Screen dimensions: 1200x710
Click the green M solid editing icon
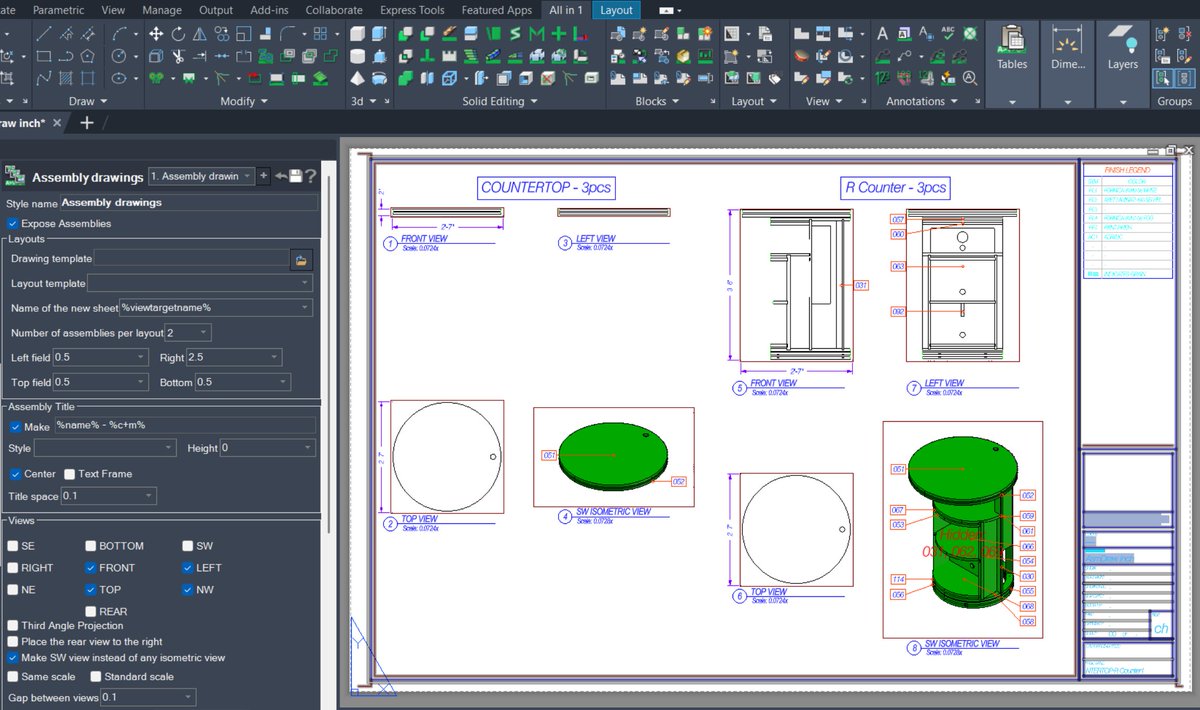[537, 33]
